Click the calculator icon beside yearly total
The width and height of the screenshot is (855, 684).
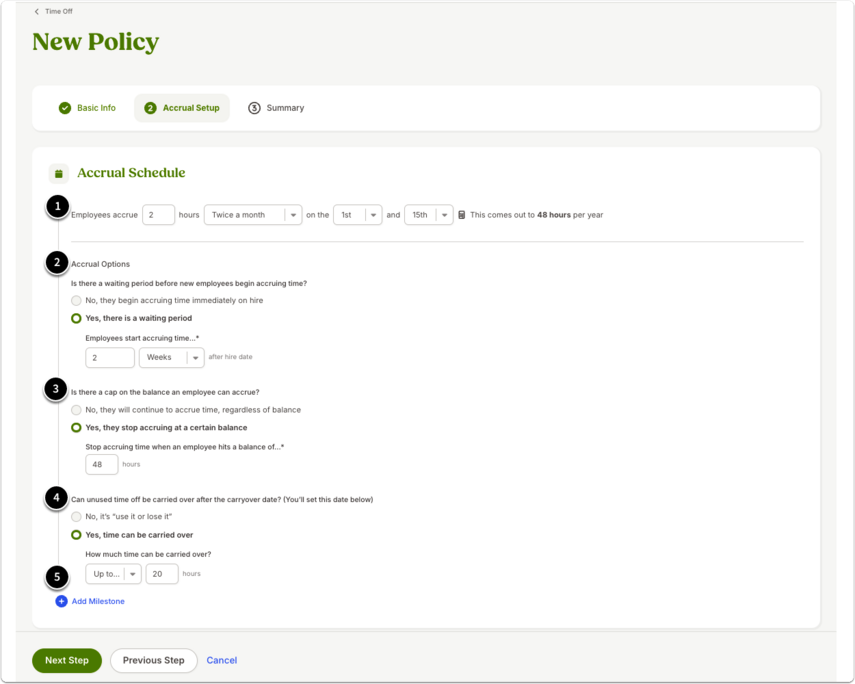coord(461,215)
